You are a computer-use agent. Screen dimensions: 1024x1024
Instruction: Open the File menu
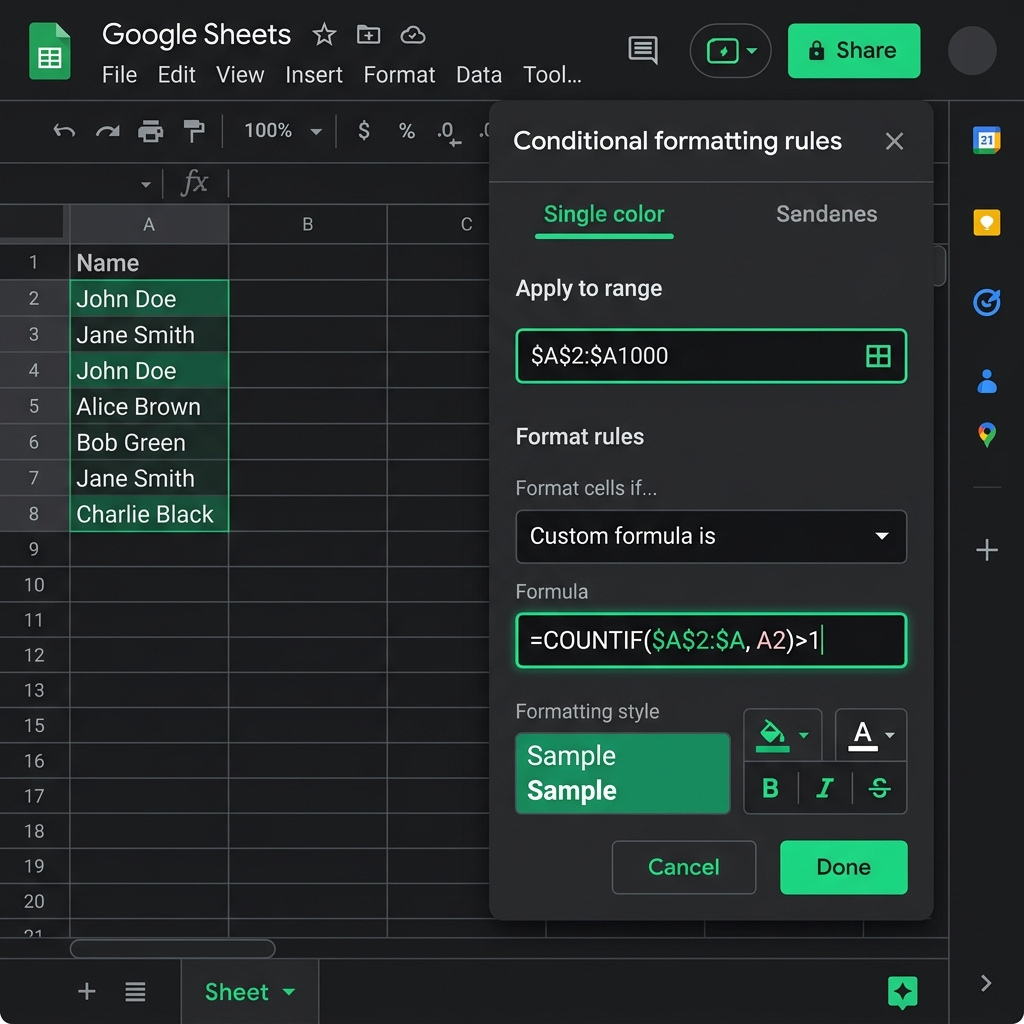[120, 75]
